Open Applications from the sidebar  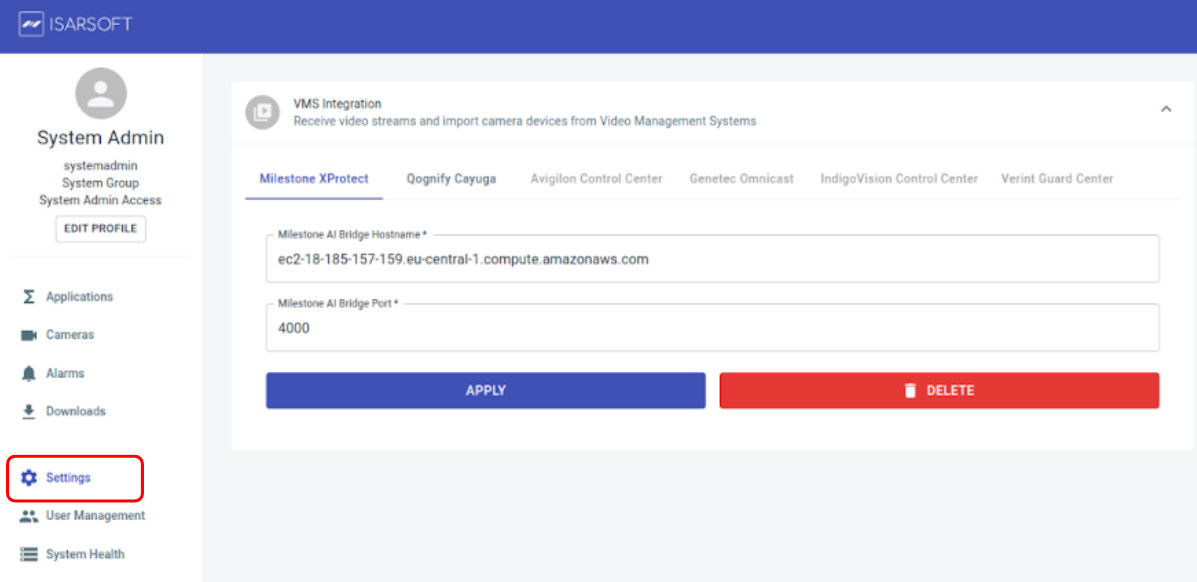[79, 296]
